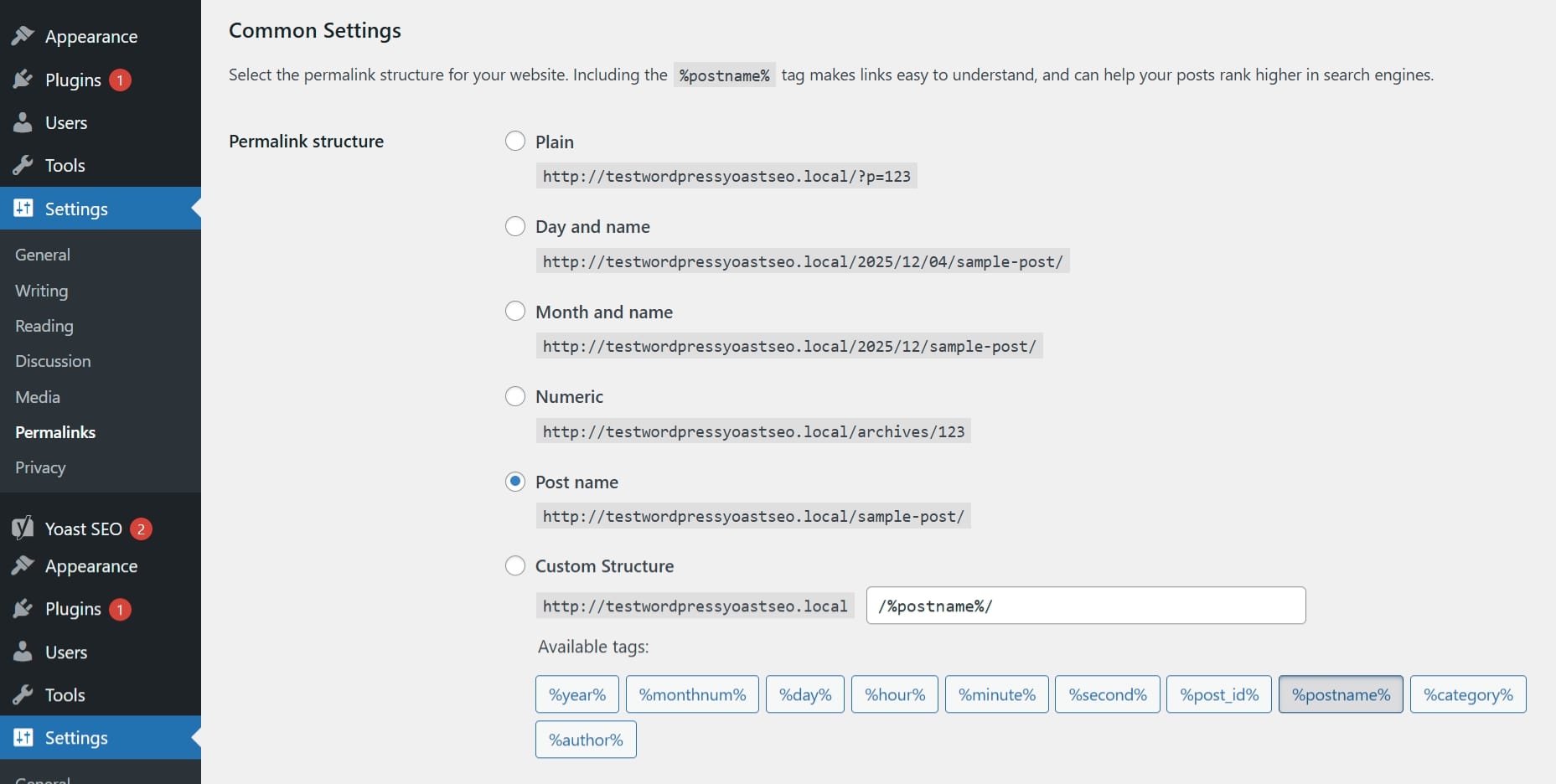Click the Settings sliders icon directly above the General submenu

pyautogui.click(x=23, y=209)
